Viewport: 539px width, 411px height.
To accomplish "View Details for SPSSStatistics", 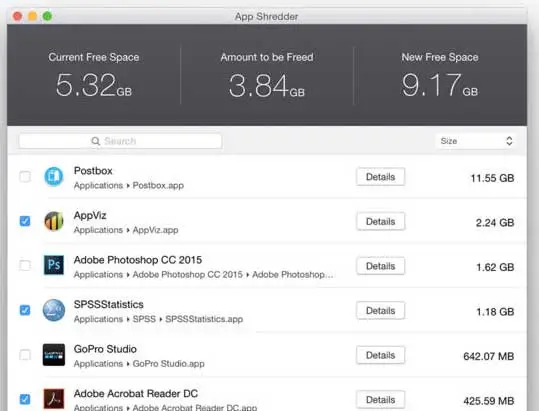I will coord(381,310).
